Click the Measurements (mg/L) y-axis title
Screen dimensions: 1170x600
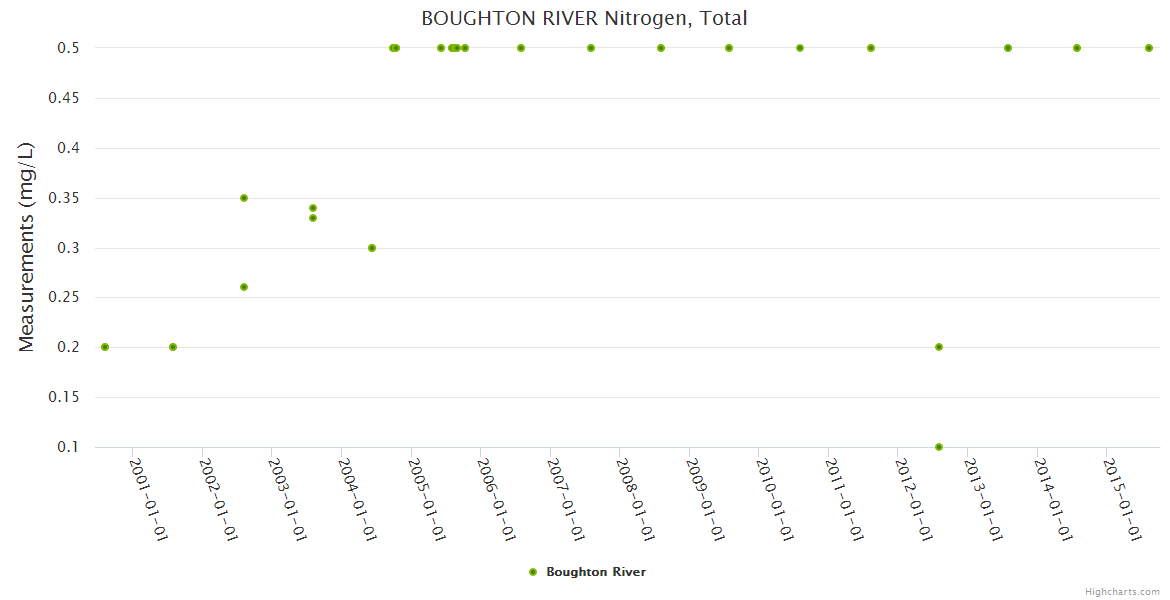coord(27,247)
